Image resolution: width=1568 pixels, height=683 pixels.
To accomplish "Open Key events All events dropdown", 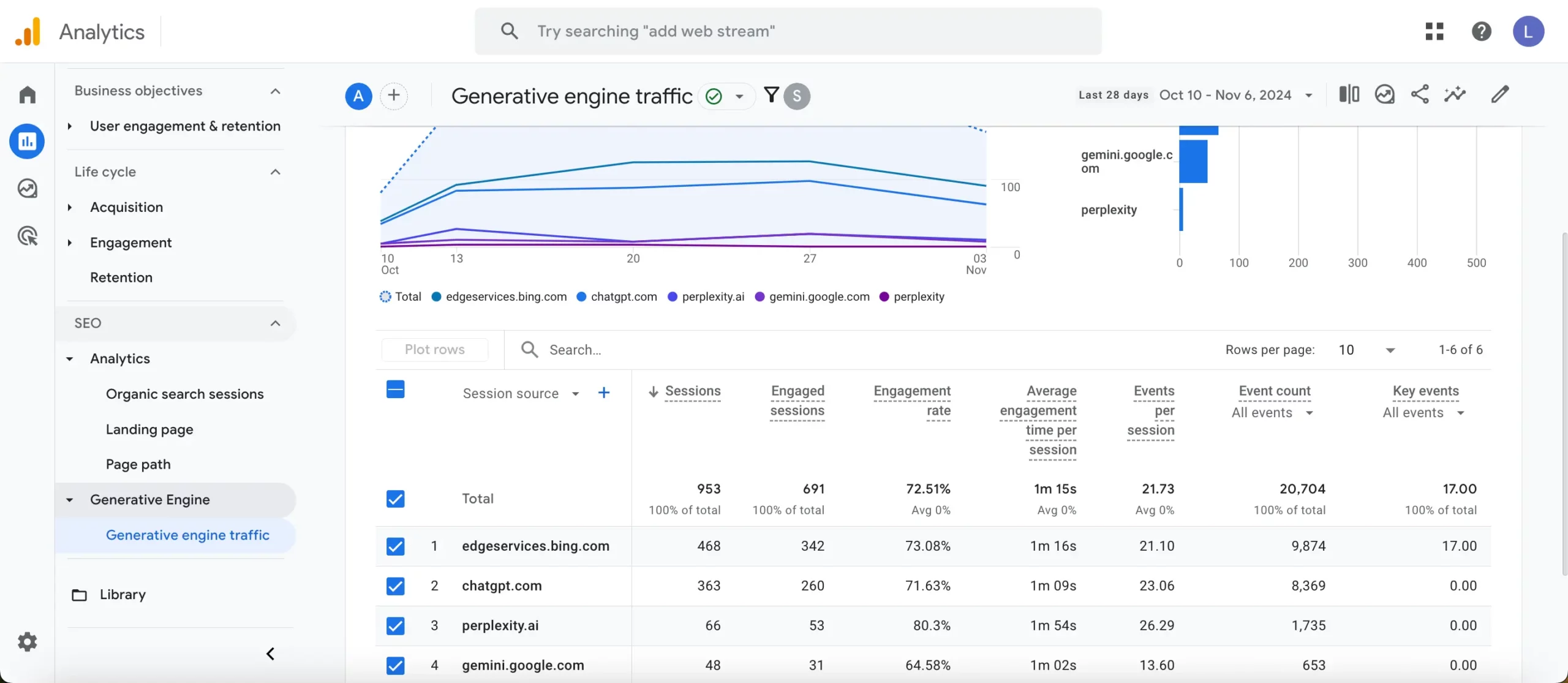I will (x=1460, y=413).
